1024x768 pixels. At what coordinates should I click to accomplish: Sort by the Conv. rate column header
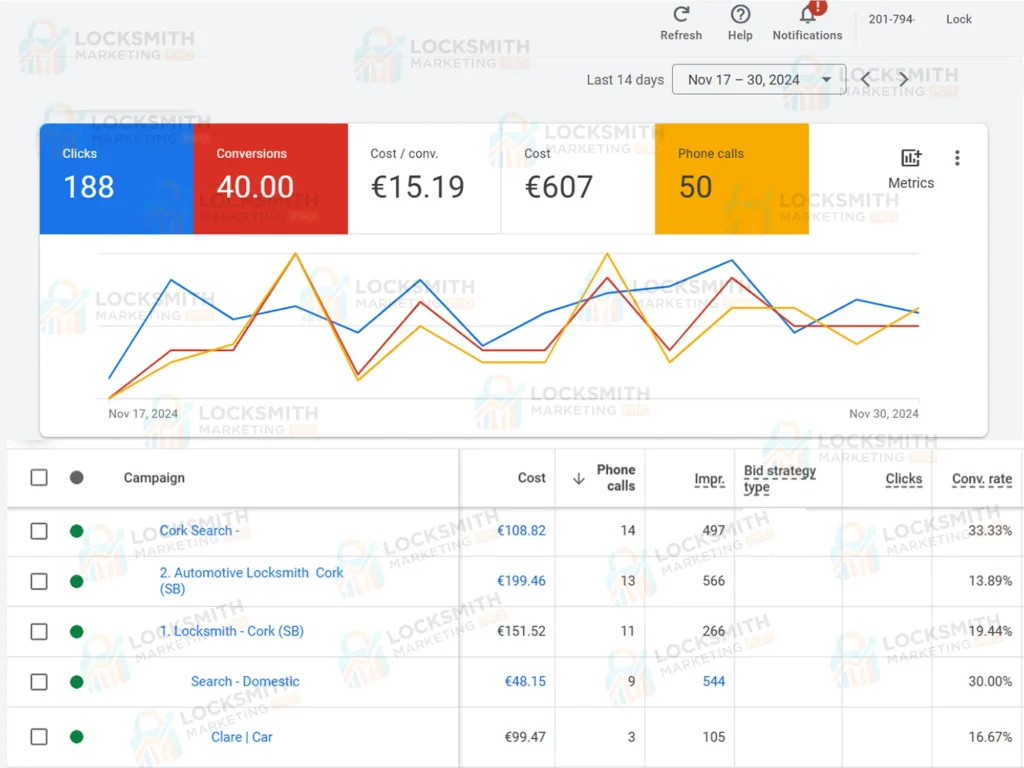coord(981,479)
